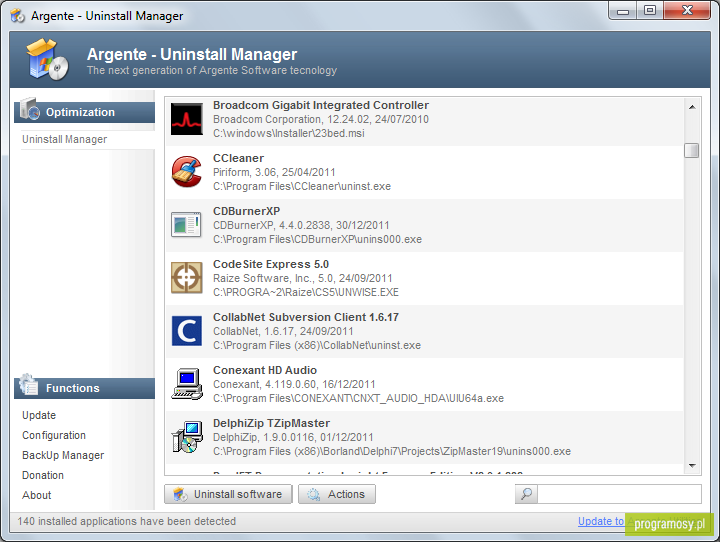Click the Broadcom Gigabit Integrated Controller icon

coord(186,119)
